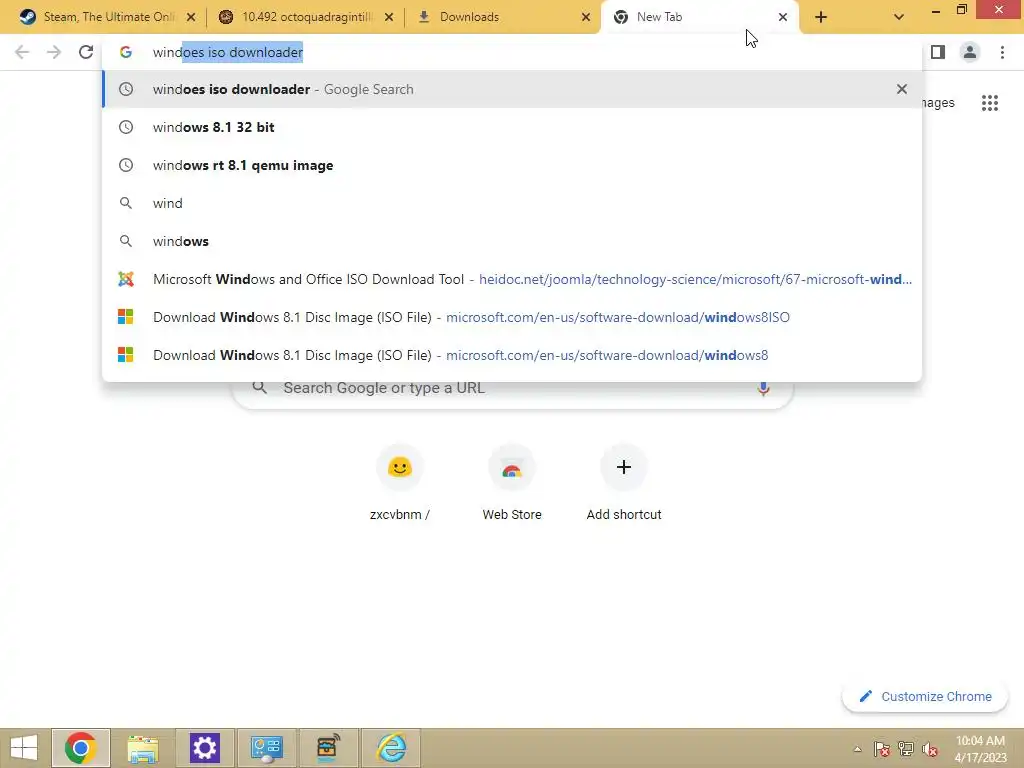
Task: Open the zxcvbnm / shortcut
Action: (x=400, y=483)
